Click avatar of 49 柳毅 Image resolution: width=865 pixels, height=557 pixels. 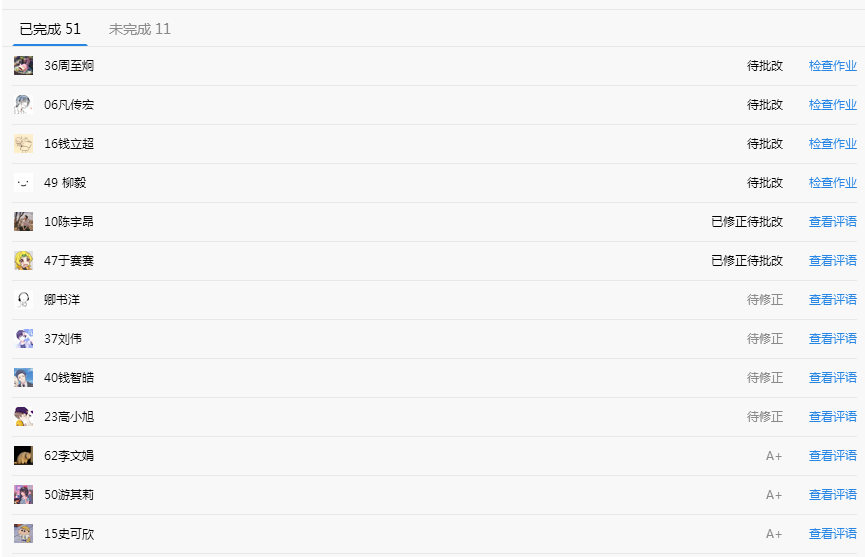pos(23,183)
